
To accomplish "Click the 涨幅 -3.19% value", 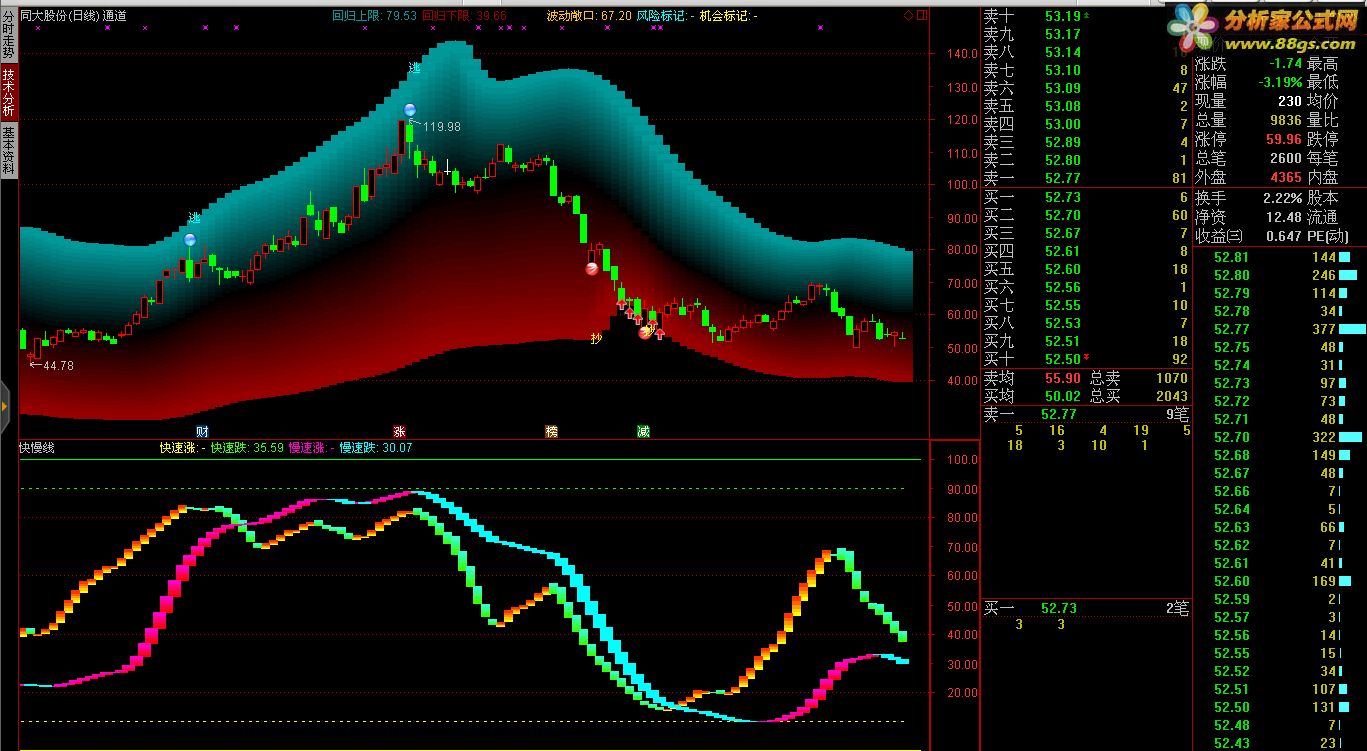I will (1280, 82).
